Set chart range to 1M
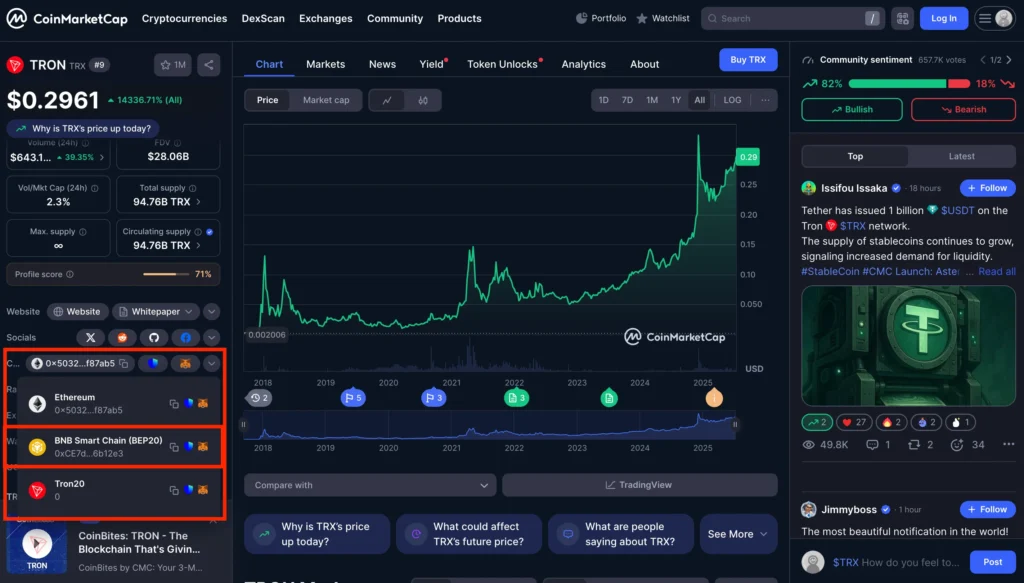Viewport: 1024px width, 583px height. 652,100
